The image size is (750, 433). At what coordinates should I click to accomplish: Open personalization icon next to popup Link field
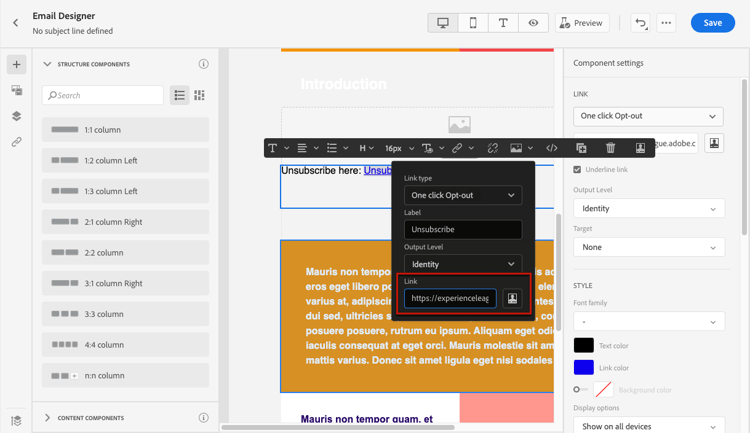[513, 298]
